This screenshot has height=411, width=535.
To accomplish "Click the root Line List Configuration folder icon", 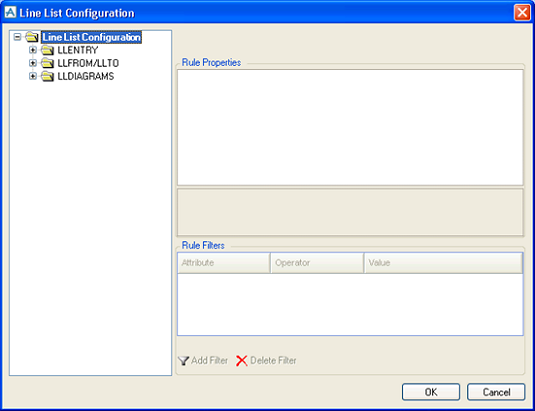I will 32,37.
